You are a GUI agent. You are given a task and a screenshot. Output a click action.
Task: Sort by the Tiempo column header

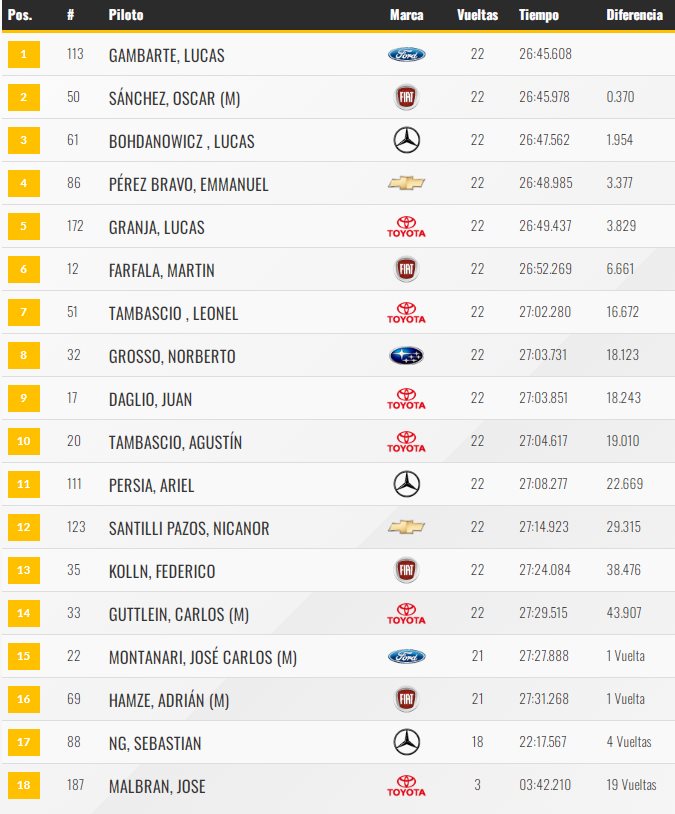click(x=539, y=15)
